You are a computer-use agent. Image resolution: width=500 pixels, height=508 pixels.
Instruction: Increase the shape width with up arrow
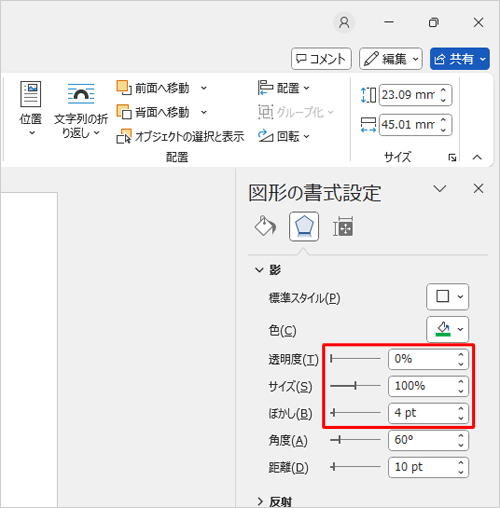click(x=443, y=120)
